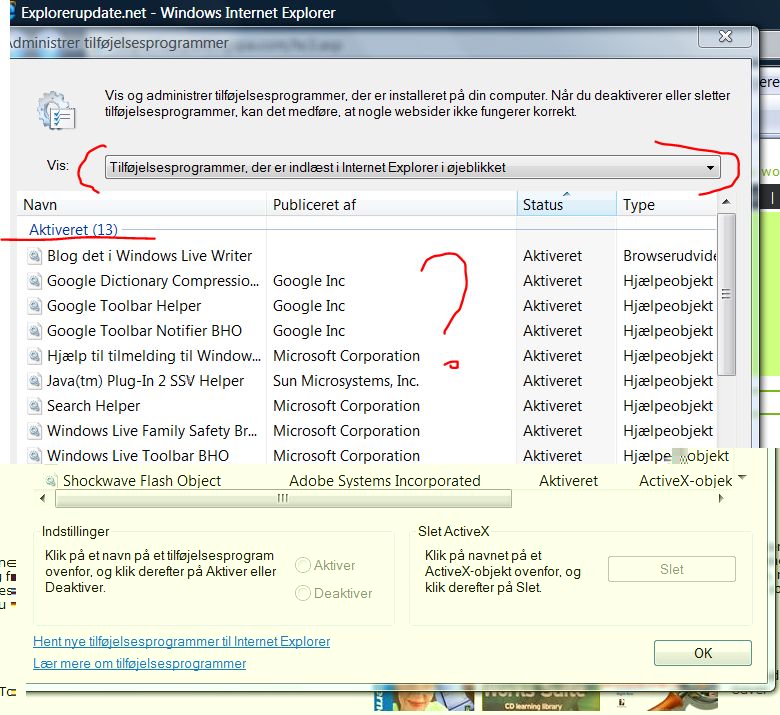Select Google Toolbar Helper name

pos(124,306)
